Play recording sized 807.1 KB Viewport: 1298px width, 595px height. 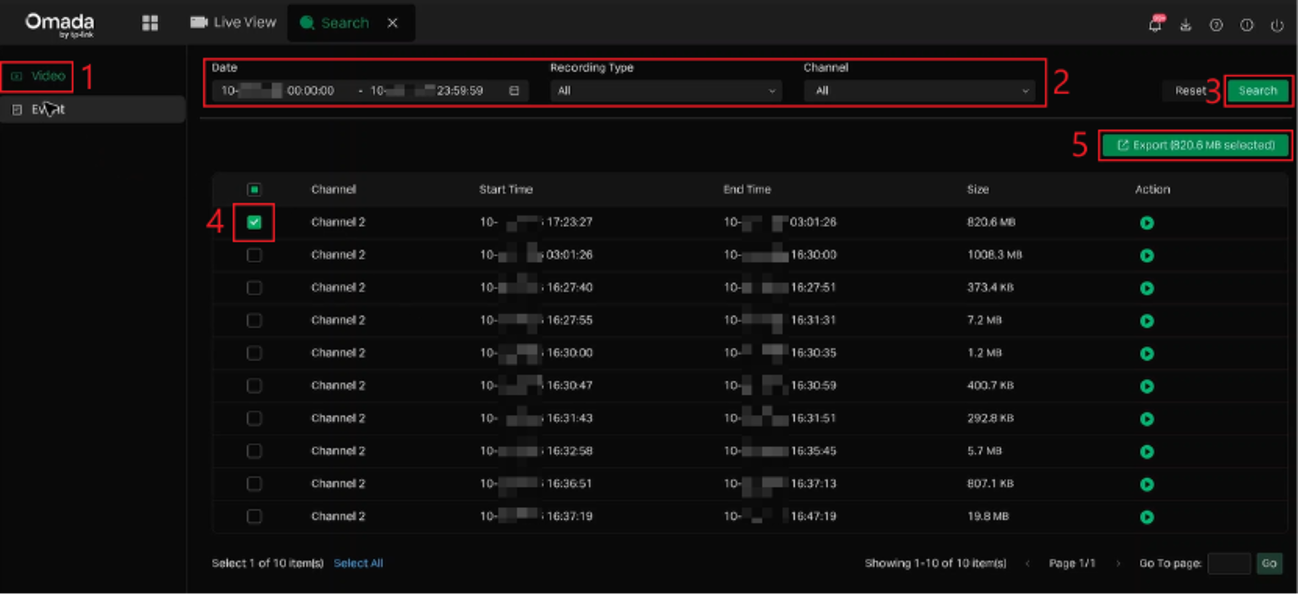click(1147, 484)
